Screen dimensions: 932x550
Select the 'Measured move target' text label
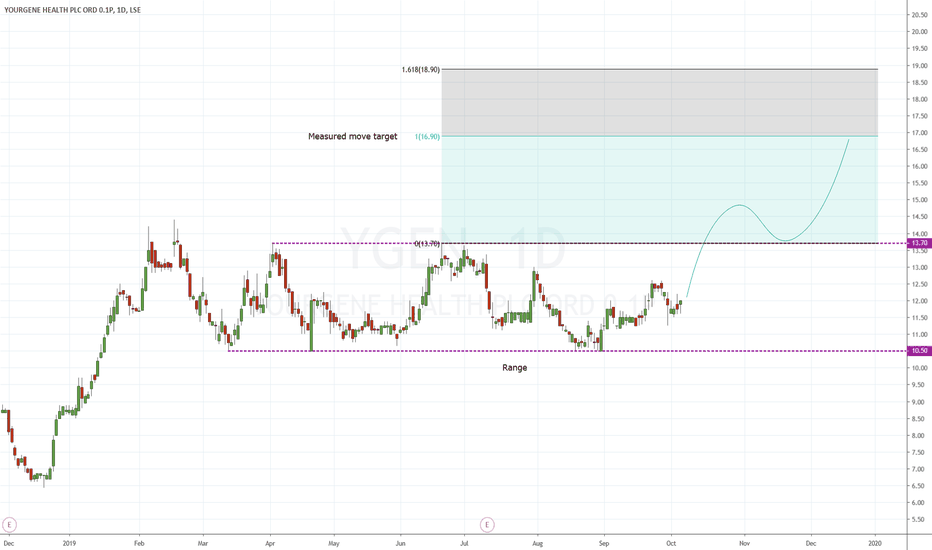coord(352,136)
